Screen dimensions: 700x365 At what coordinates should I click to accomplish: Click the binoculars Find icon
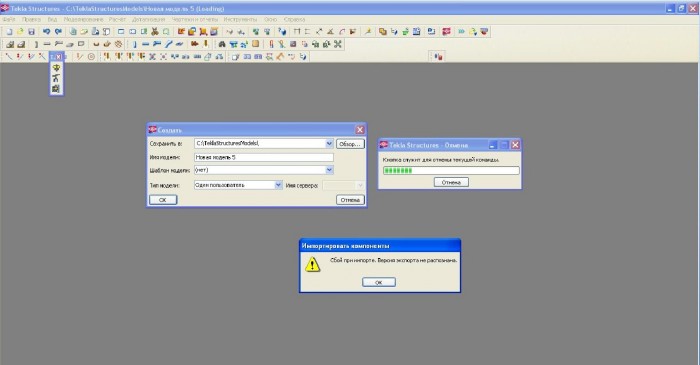pyautogui.click(x=221, y=44)
